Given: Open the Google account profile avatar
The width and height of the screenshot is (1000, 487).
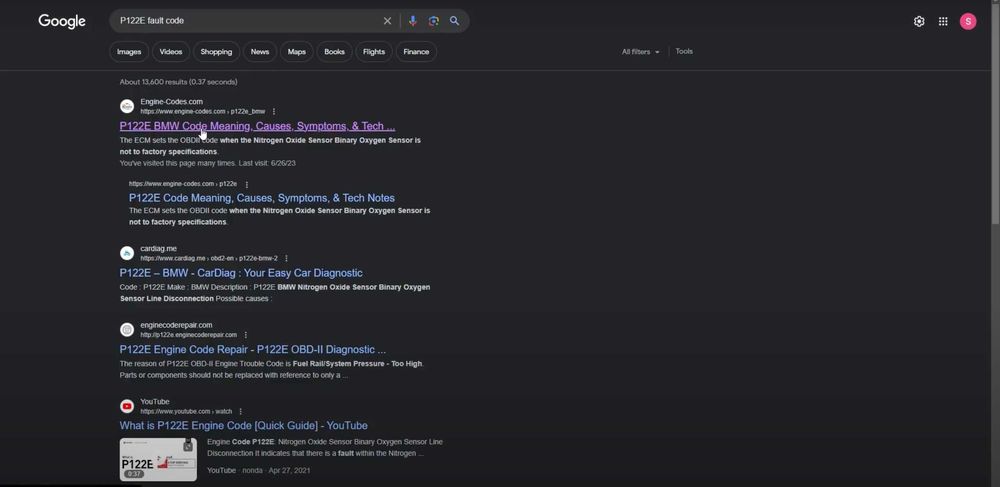Looking at the screenshot, I should tap(967, 21).
